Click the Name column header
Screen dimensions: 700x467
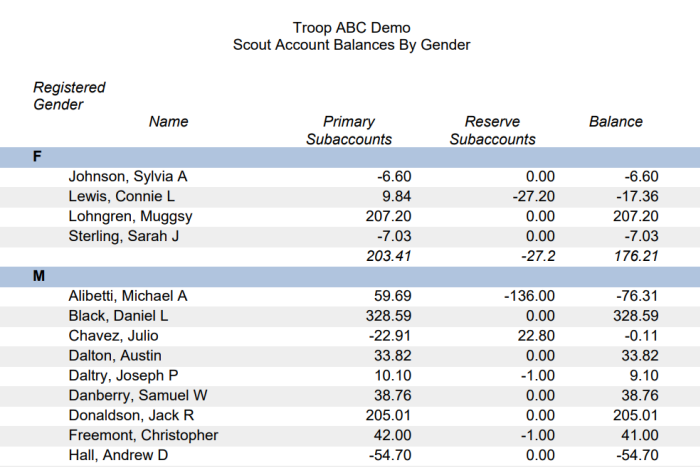pyautogui.click(x=168, y=121)
